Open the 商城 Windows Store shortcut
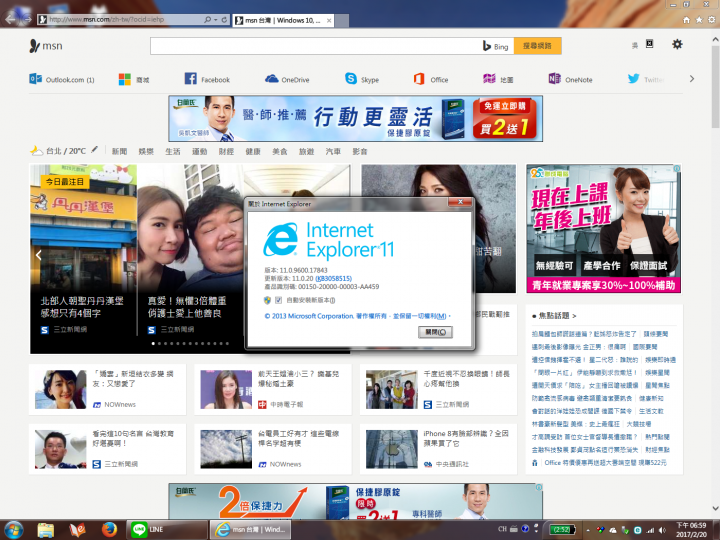This screenshot has height=540, width=720. click(x=134, y=79)
